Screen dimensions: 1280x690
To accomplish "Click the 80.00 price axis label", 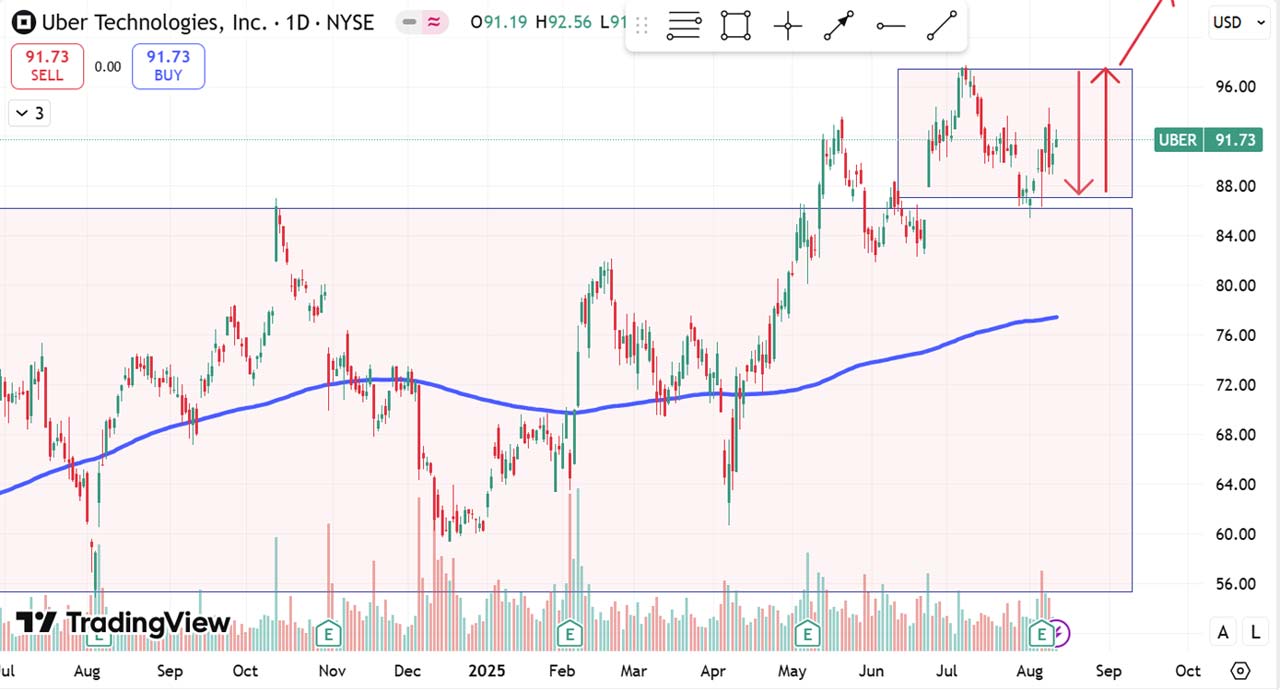I will 1236,285.
